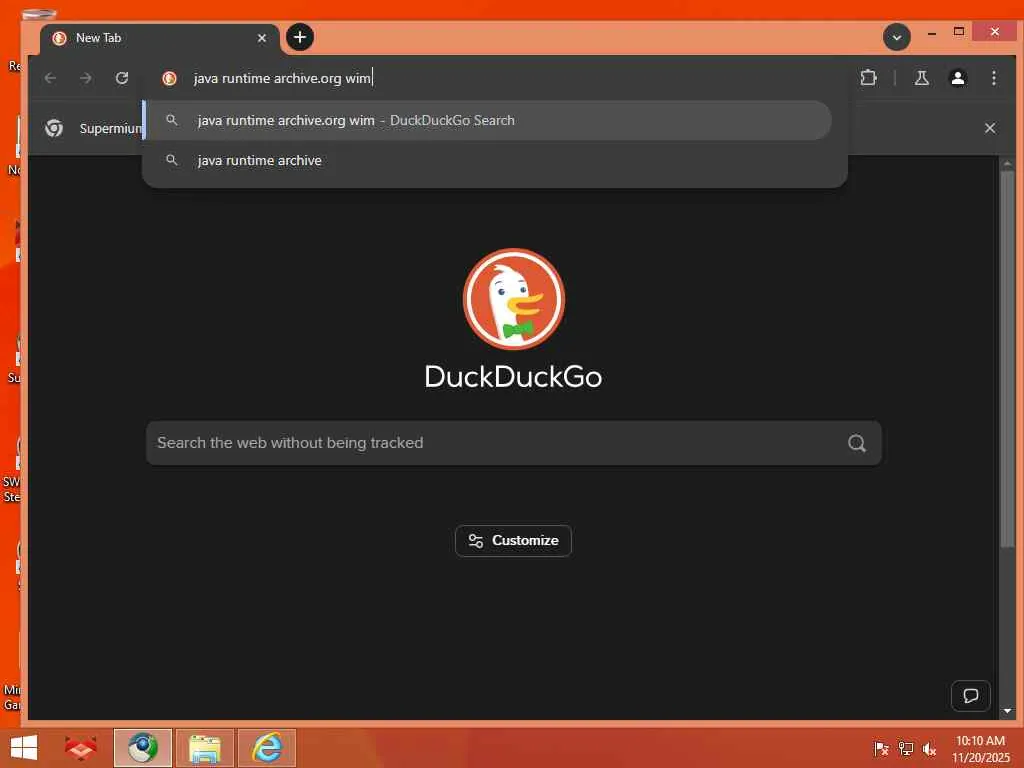Click the search magnifier in searchbox
Screen dimensions: 1024x768
click(x=857, y=443)
